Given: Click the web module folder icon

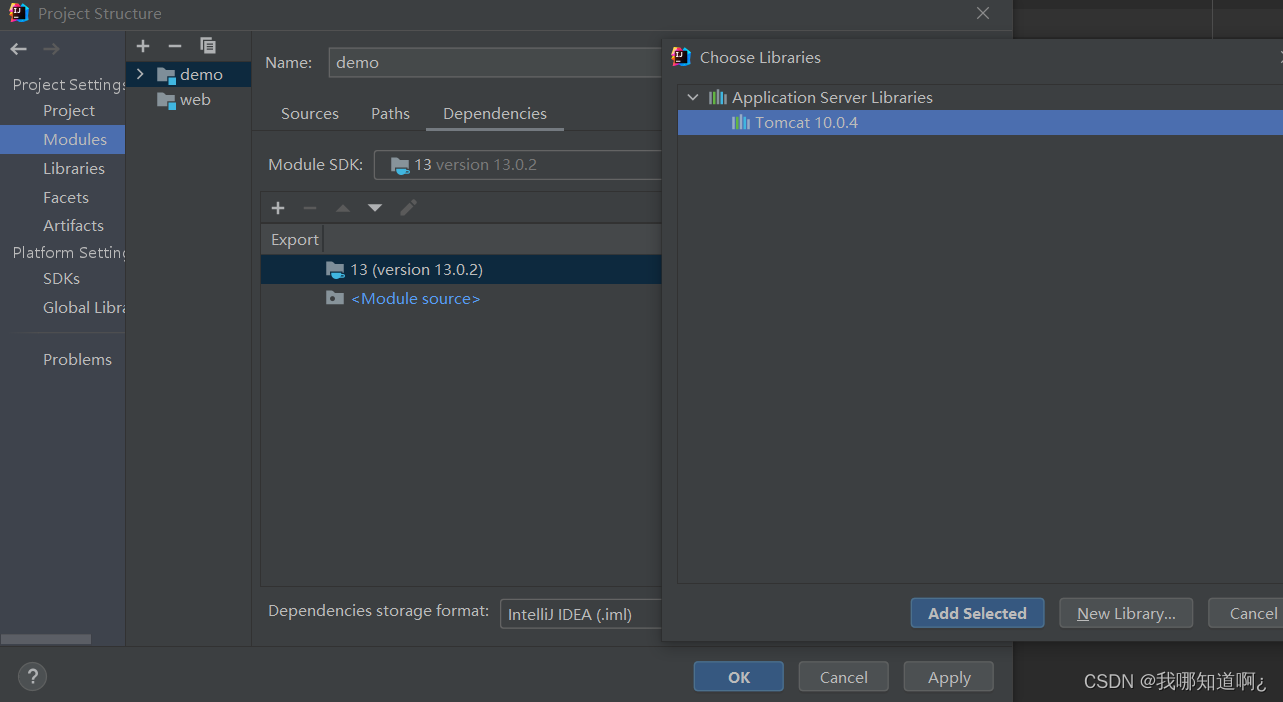Looking at the screenshot, I should click(x=166, y=100).
